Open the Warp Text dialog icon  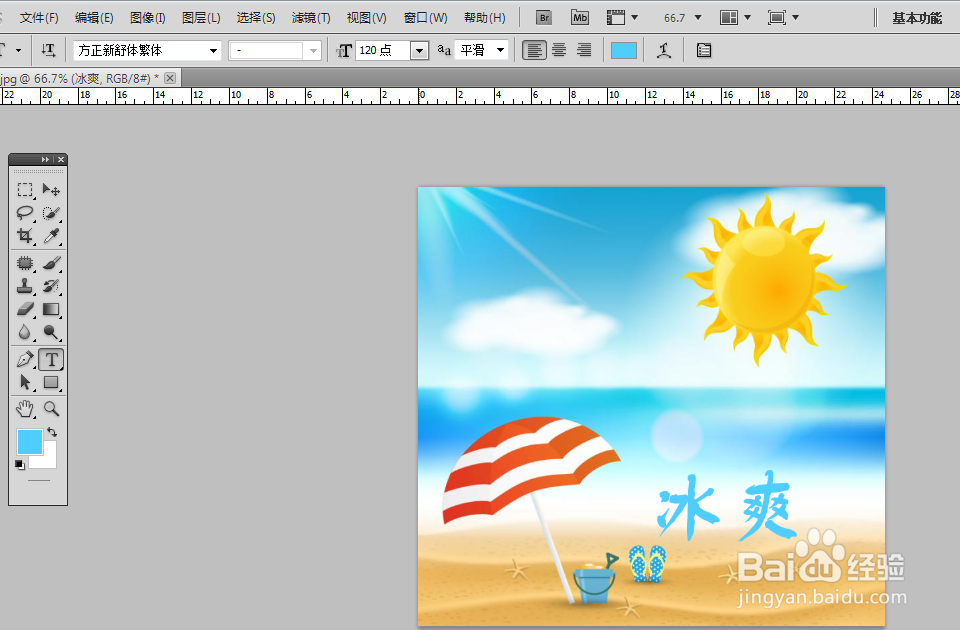(x=664, y=50)
